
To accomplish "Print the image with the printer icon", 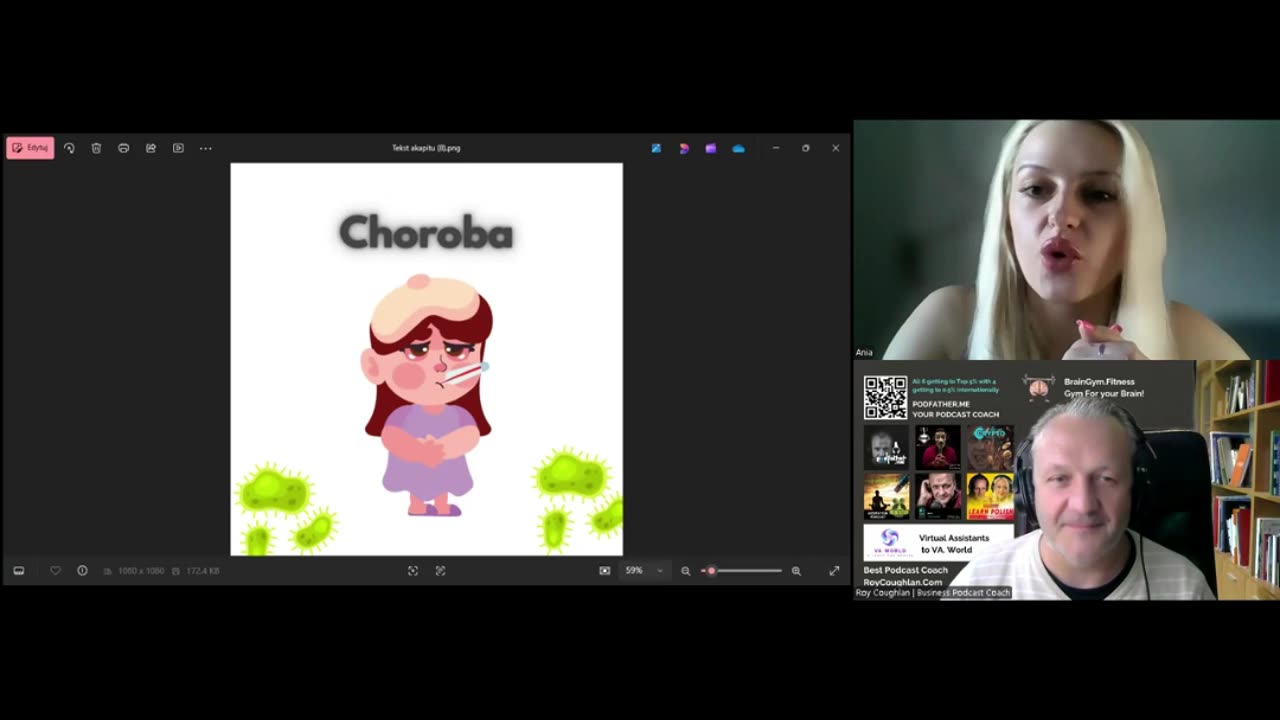I will point(123,148).
